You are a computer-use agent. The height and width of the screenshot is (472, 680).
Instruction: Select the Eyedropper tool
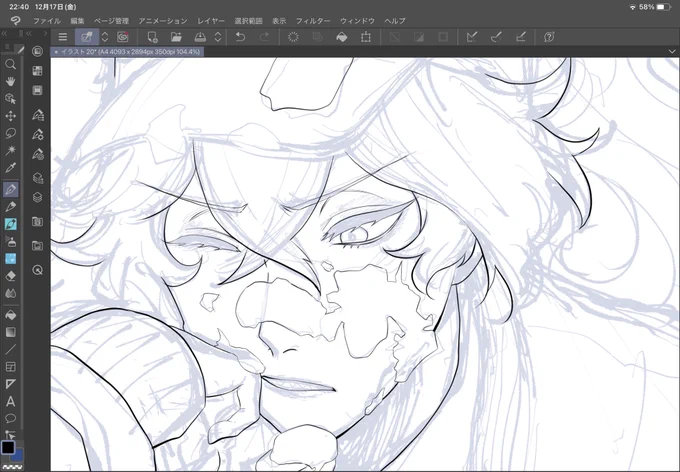point(10,168)
